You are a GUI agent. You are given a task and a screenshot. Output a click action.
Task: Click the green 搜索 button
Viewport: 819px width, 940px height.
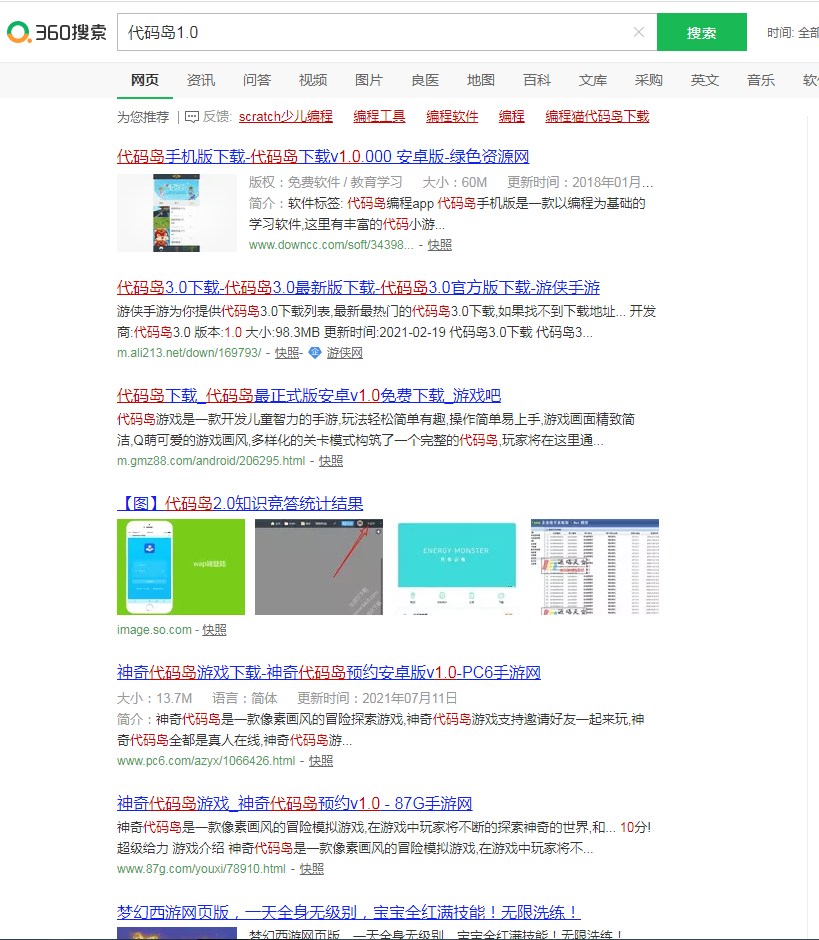click(x=701, y=32)
